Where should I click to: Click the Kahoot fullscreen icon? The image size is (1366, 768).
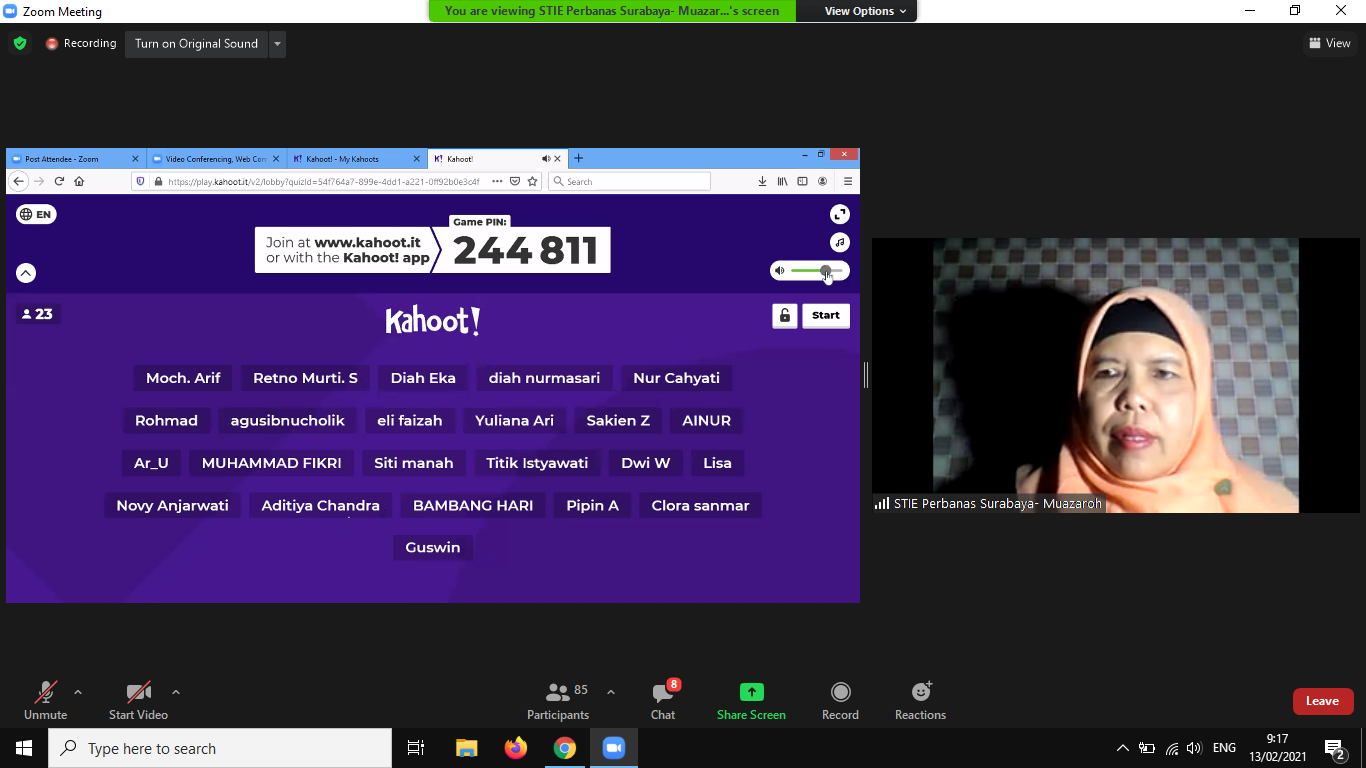click(x=840, y=214)
